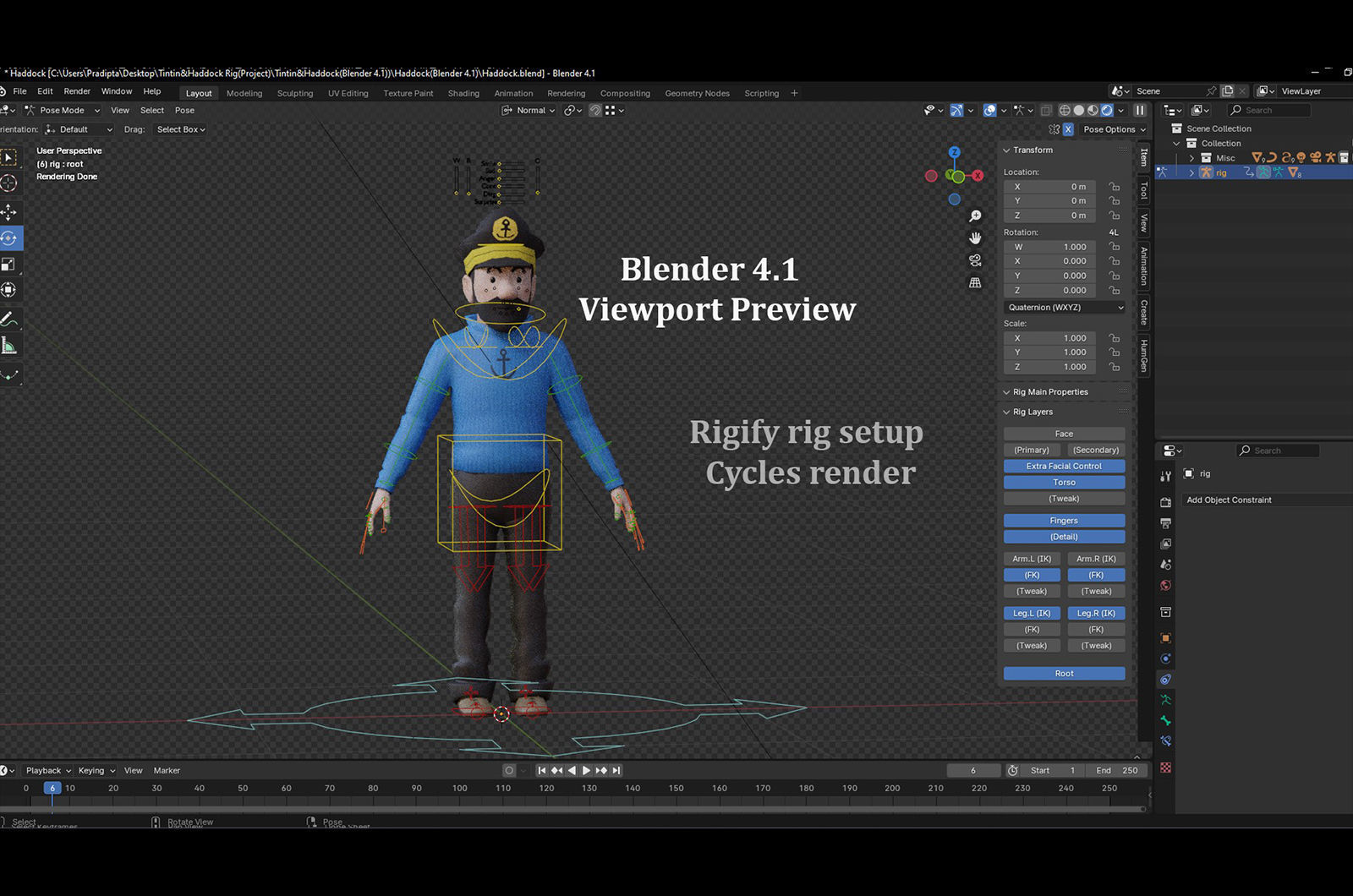Toggle Fingers rig layer button
The height and width of the screenshot is (896, 1353).
[1064, 521]
